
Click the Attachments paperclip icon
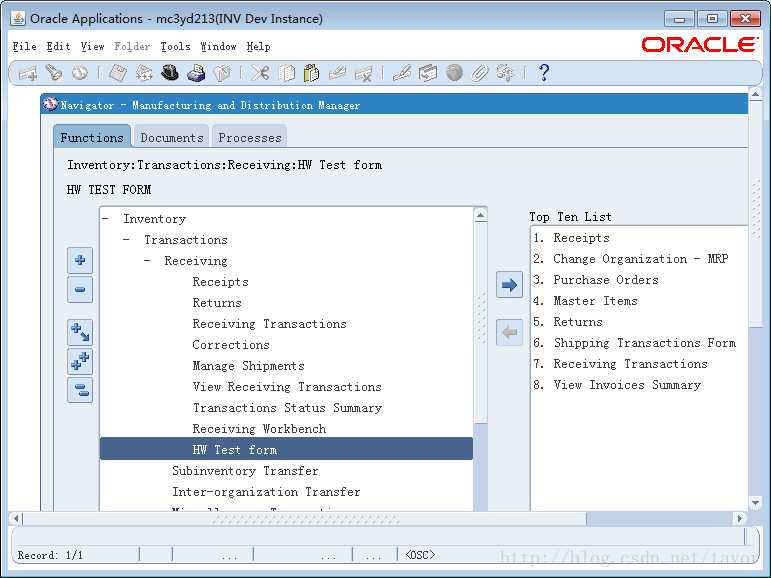tap(480, 73)
